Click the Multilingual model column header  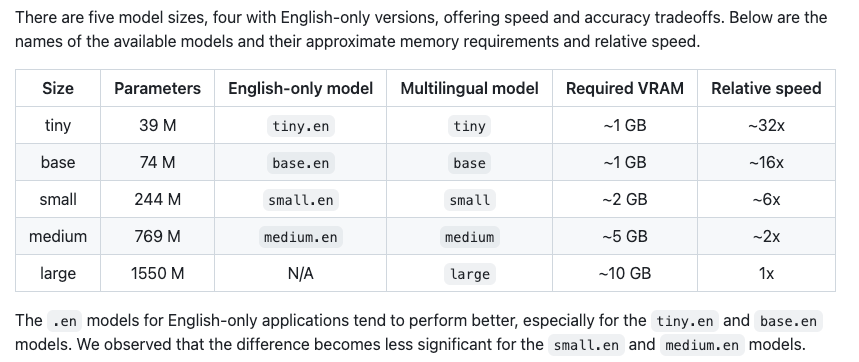469,88
